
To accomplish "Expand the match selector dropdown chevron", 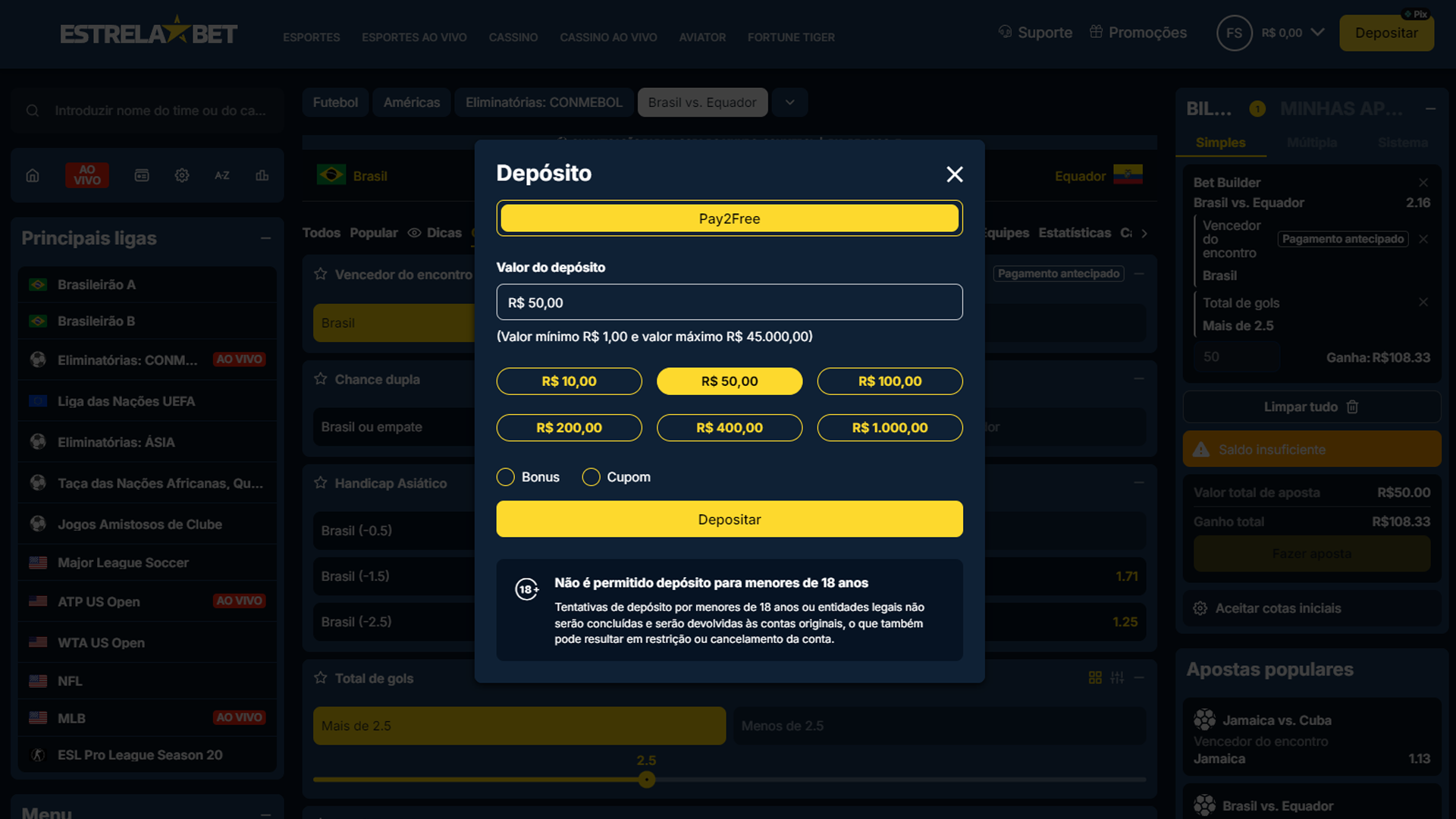I will pos(790,102).
